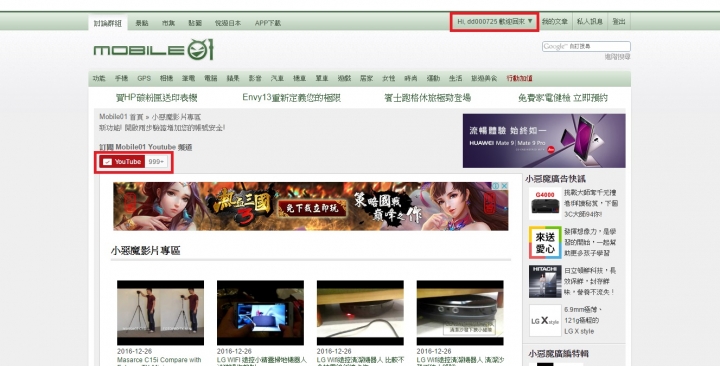Open the 相機 category menu
Screen dimensions: 720x366
pos(166,79)
